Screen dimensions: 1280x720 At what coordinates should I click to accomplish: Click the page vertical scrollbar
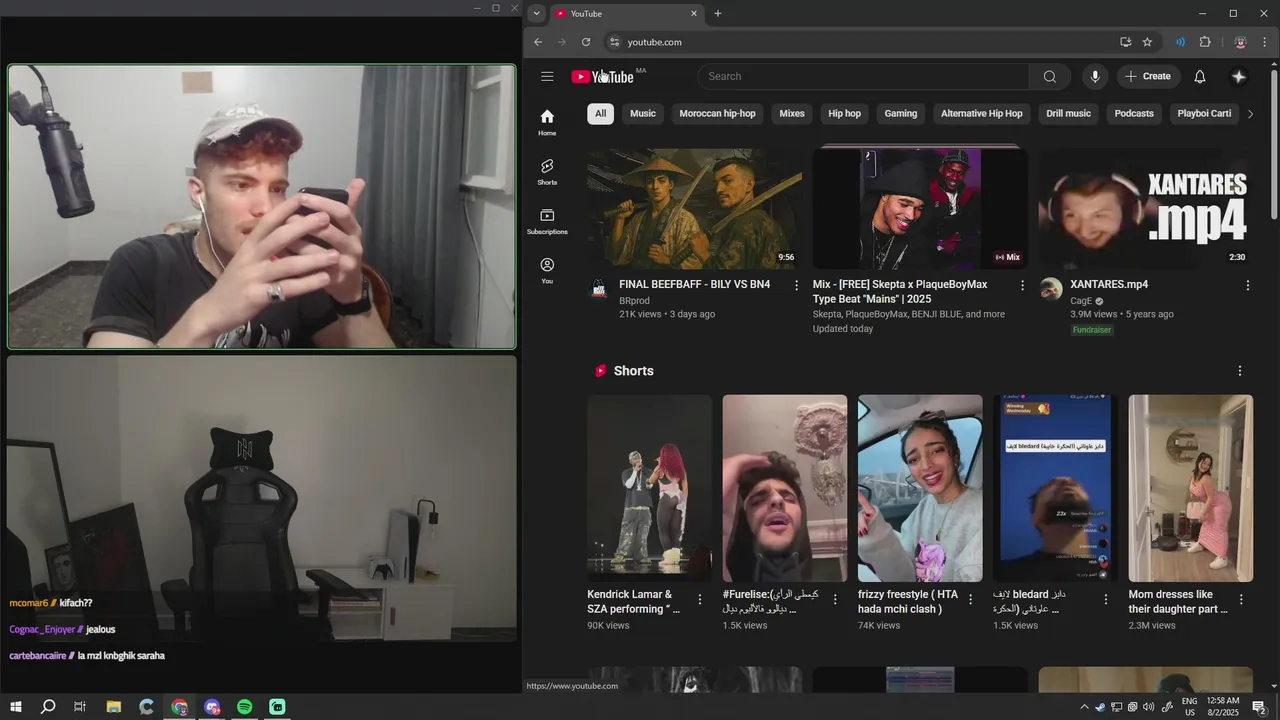1273,144
